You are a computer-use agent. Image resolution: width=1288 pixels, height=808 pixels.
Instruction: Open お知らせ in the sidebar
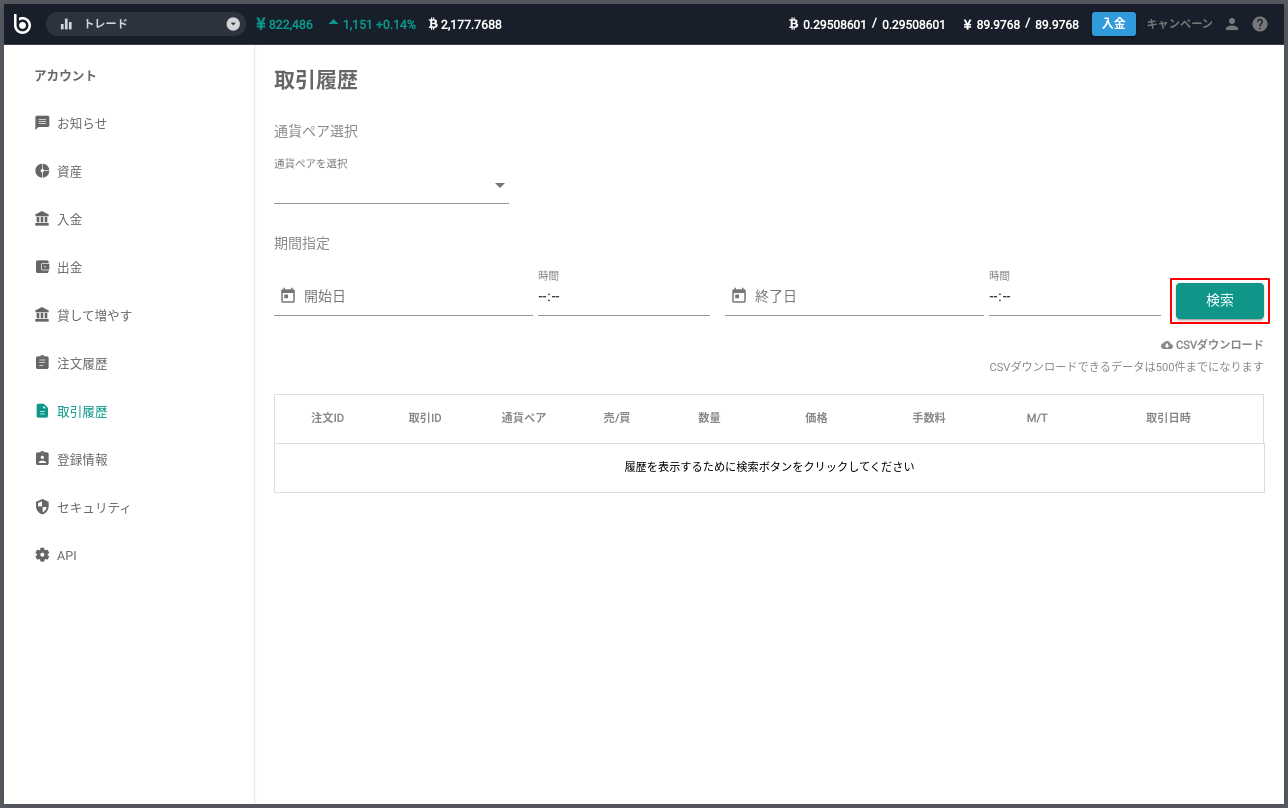82,123
